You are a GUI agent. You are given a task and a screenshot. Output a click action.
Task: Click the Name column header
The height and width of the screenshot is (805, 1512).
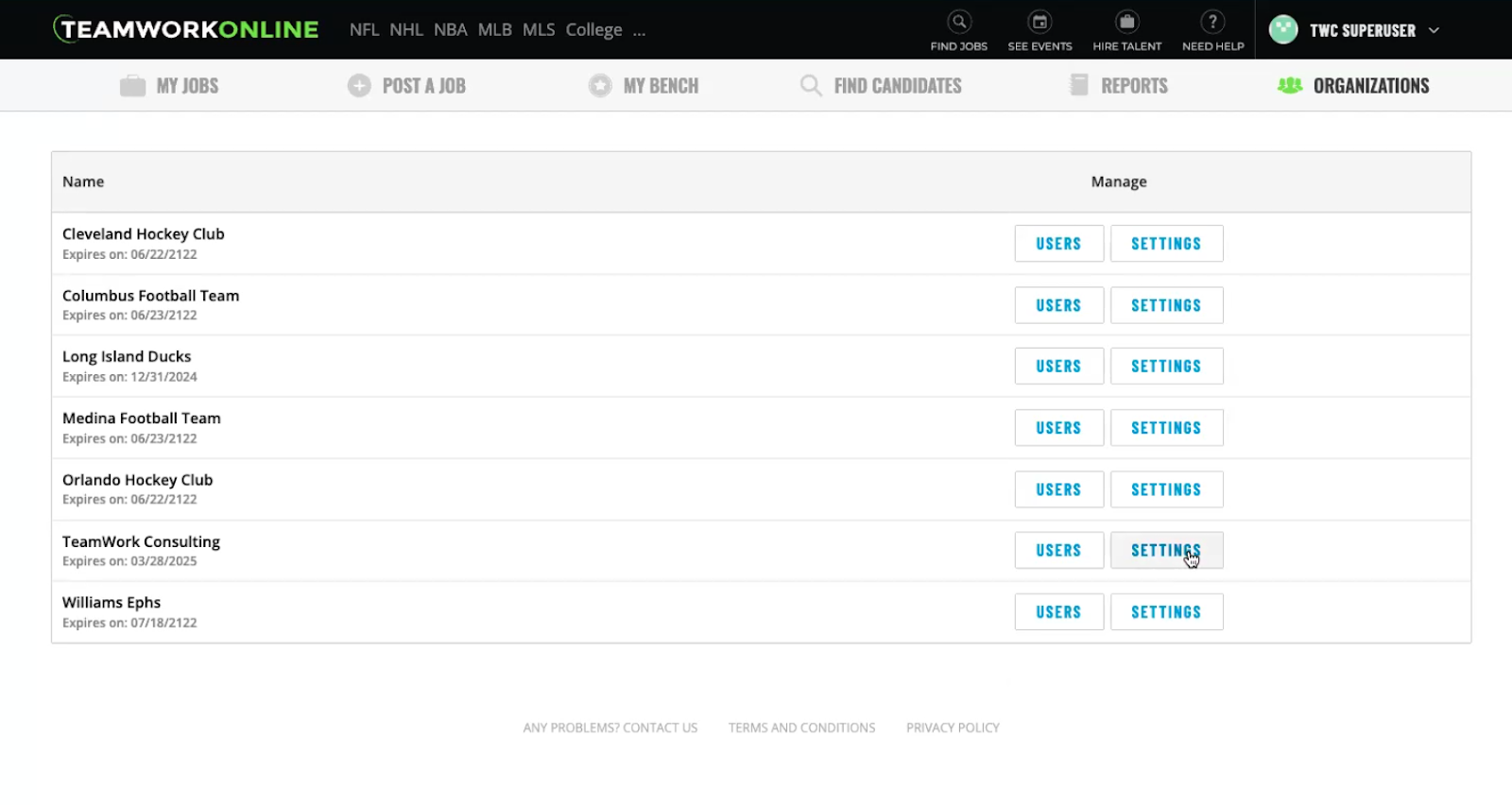click(x=83, y=181)
